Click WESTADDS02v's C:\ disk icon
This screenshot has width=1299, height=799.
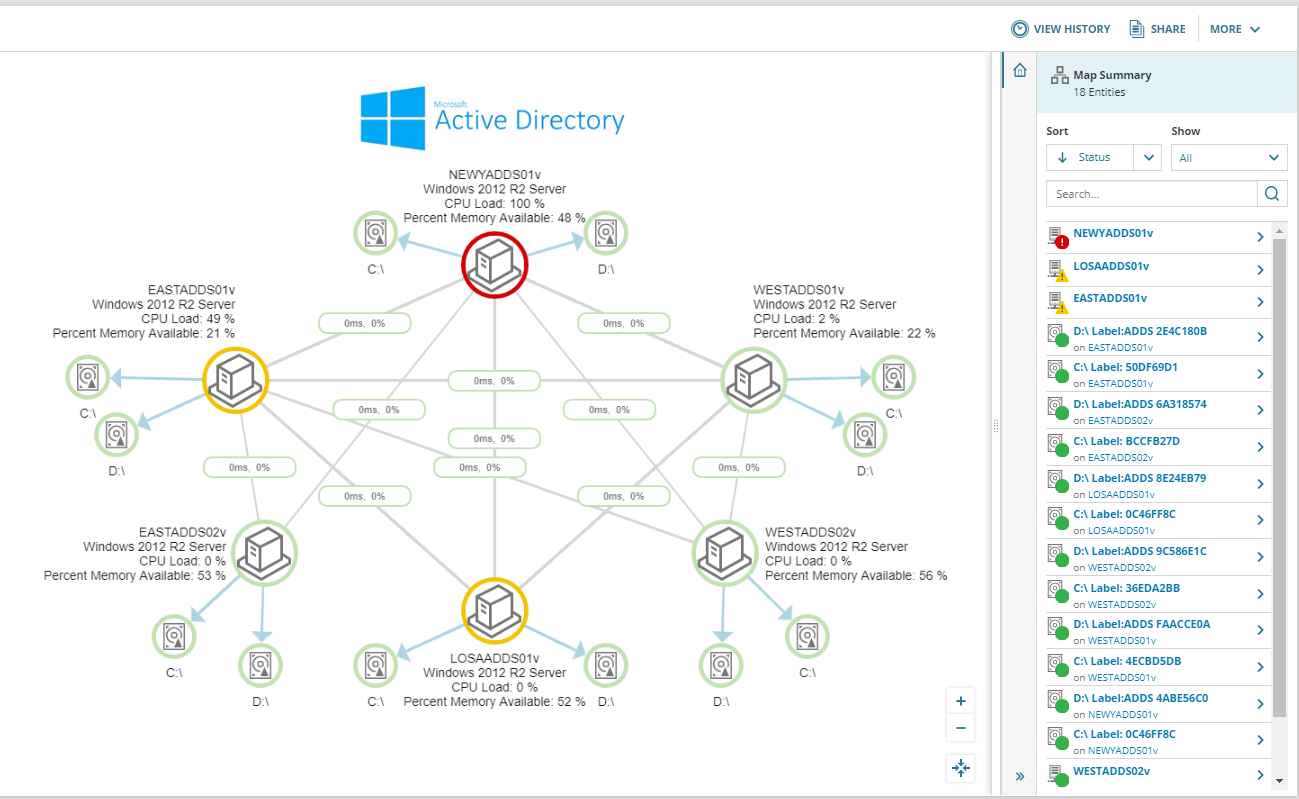click(x=807, y=636)
